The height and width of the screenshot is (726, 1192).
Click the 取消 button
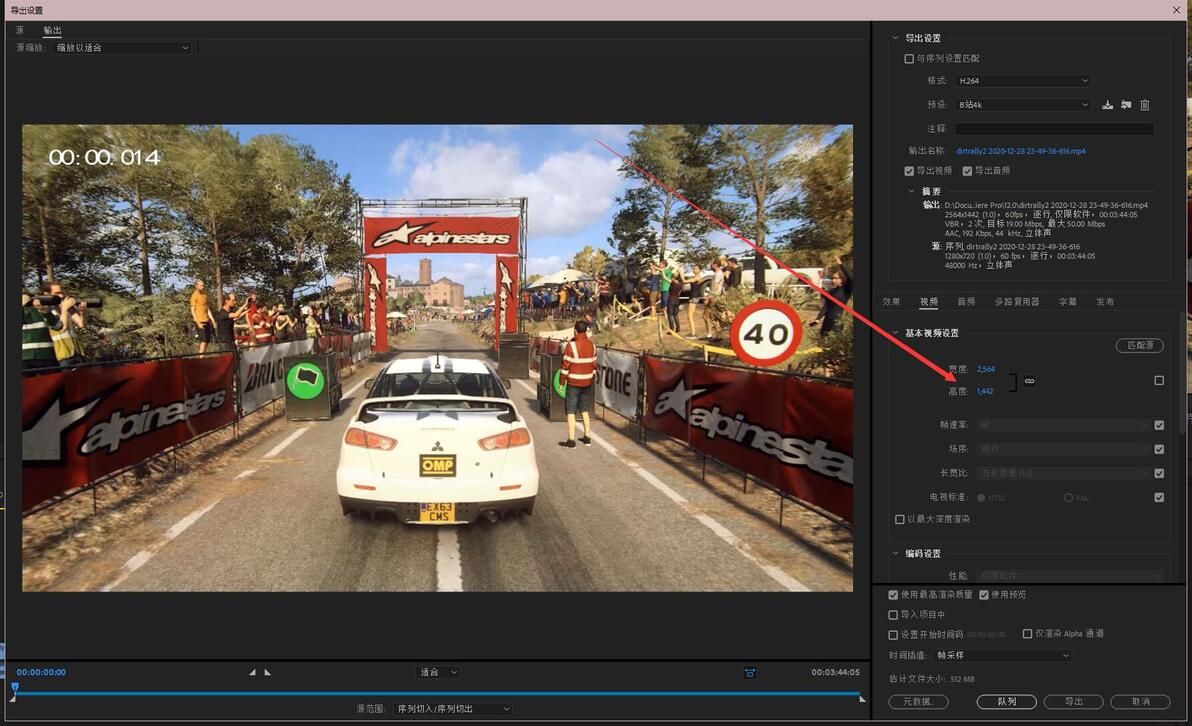(x=1140, y=702)
